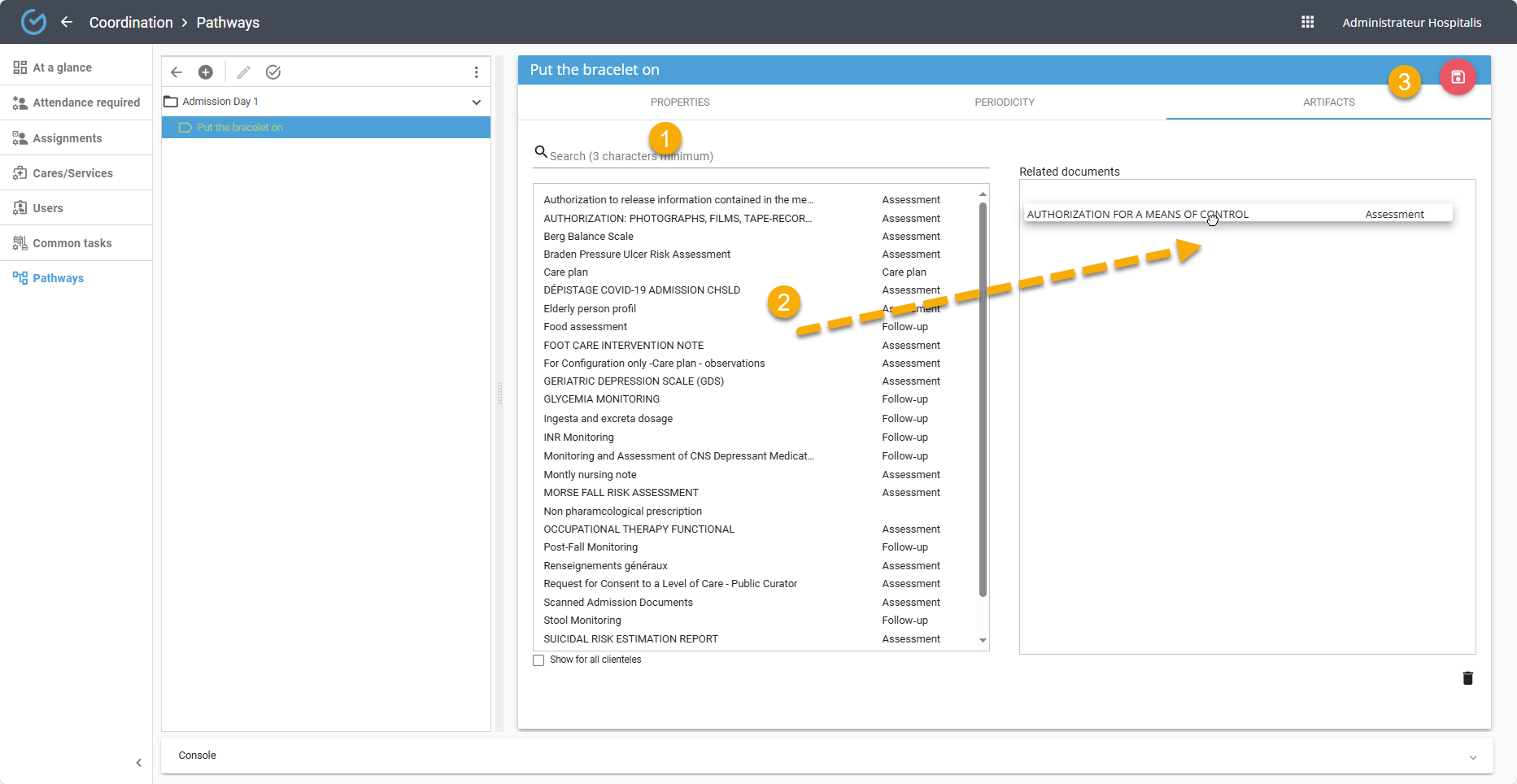
Task: Collapse the left sidebar
Action: pyautogui.click(x=138, y=762)
